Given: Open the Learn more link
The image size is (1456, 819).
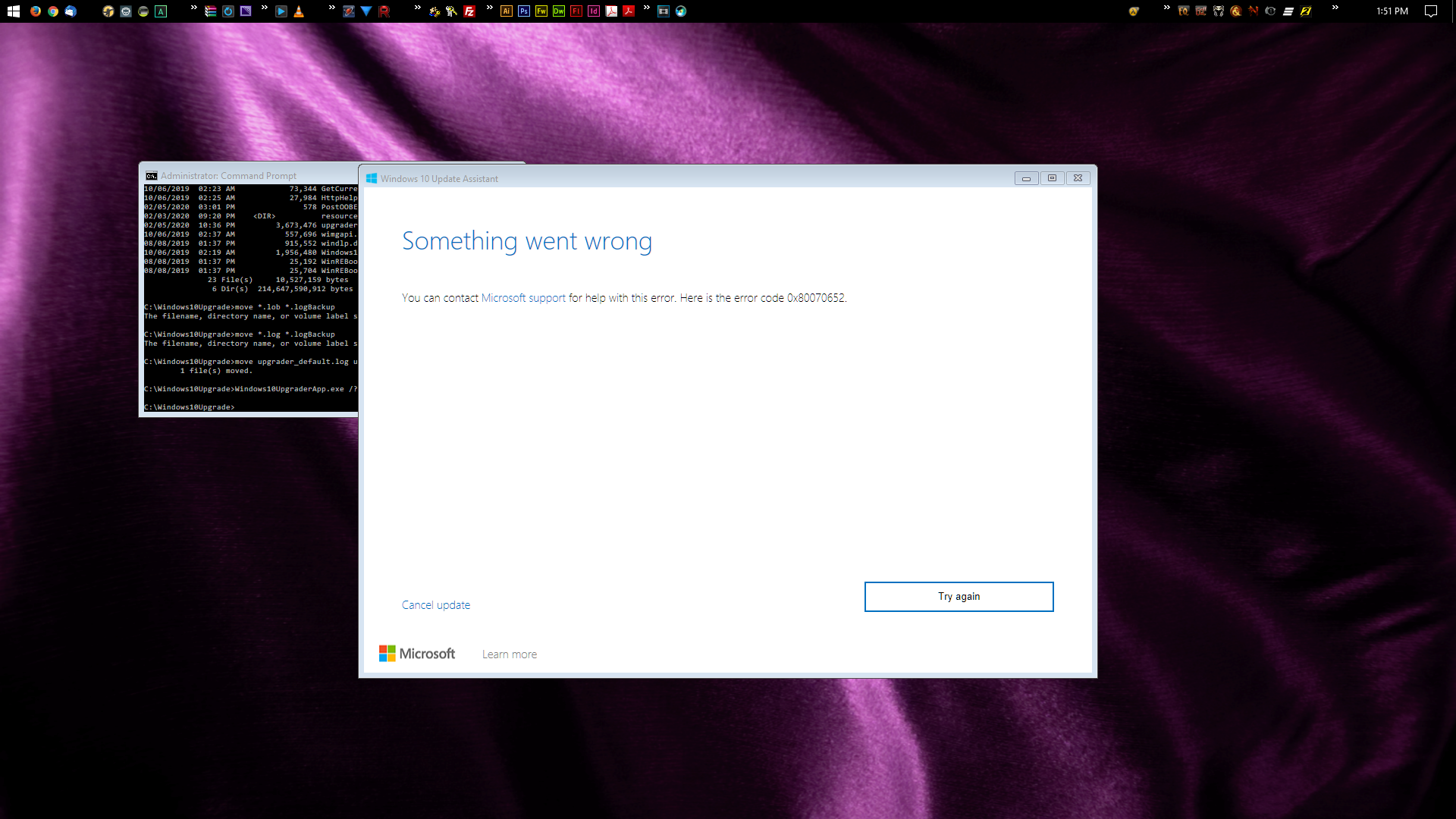Looking at the screenshot, I should click(x=510, y=654).
